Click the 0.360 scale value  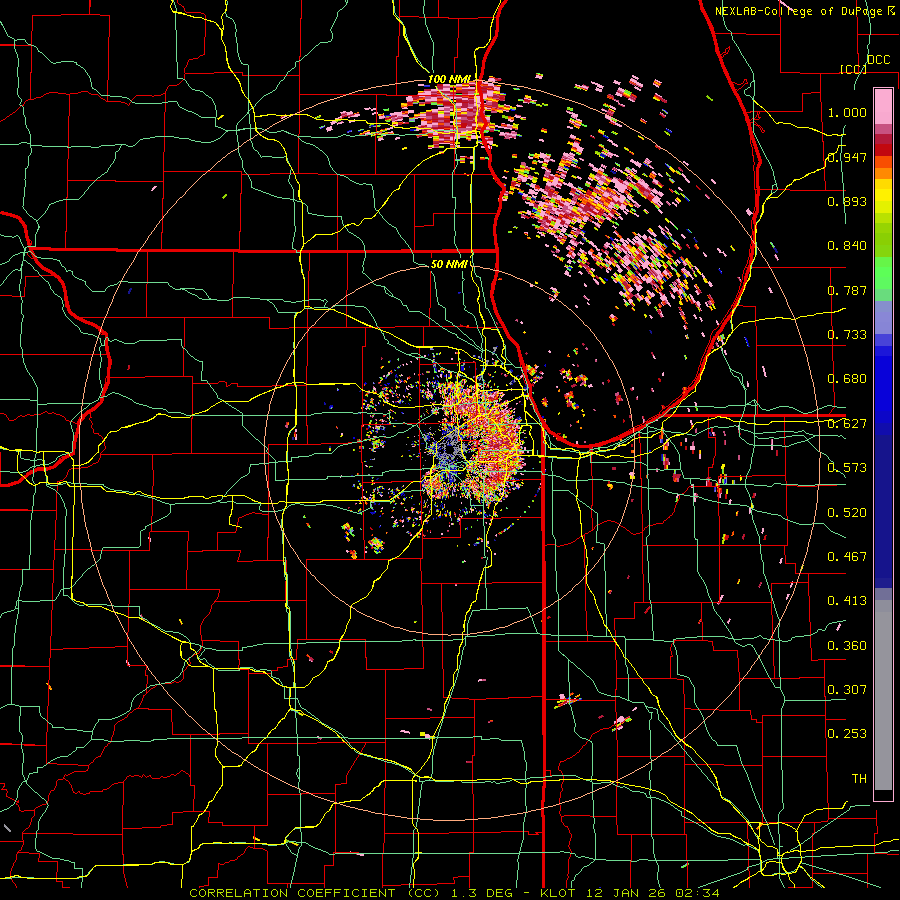coord(847,646)
